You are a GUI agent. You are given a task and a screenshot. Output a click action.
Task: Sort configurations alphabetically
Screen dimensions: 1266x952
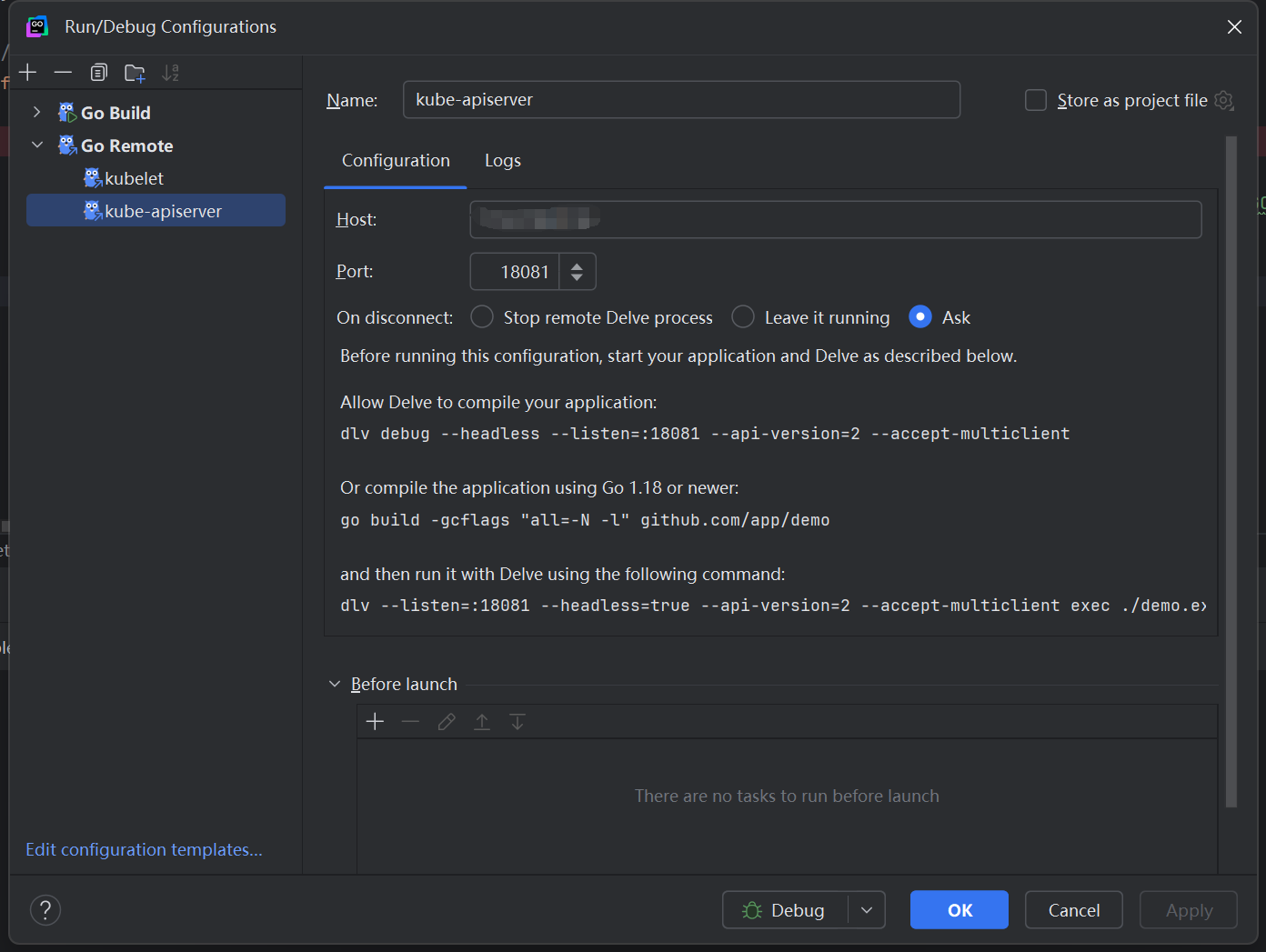tap(170, 73)
